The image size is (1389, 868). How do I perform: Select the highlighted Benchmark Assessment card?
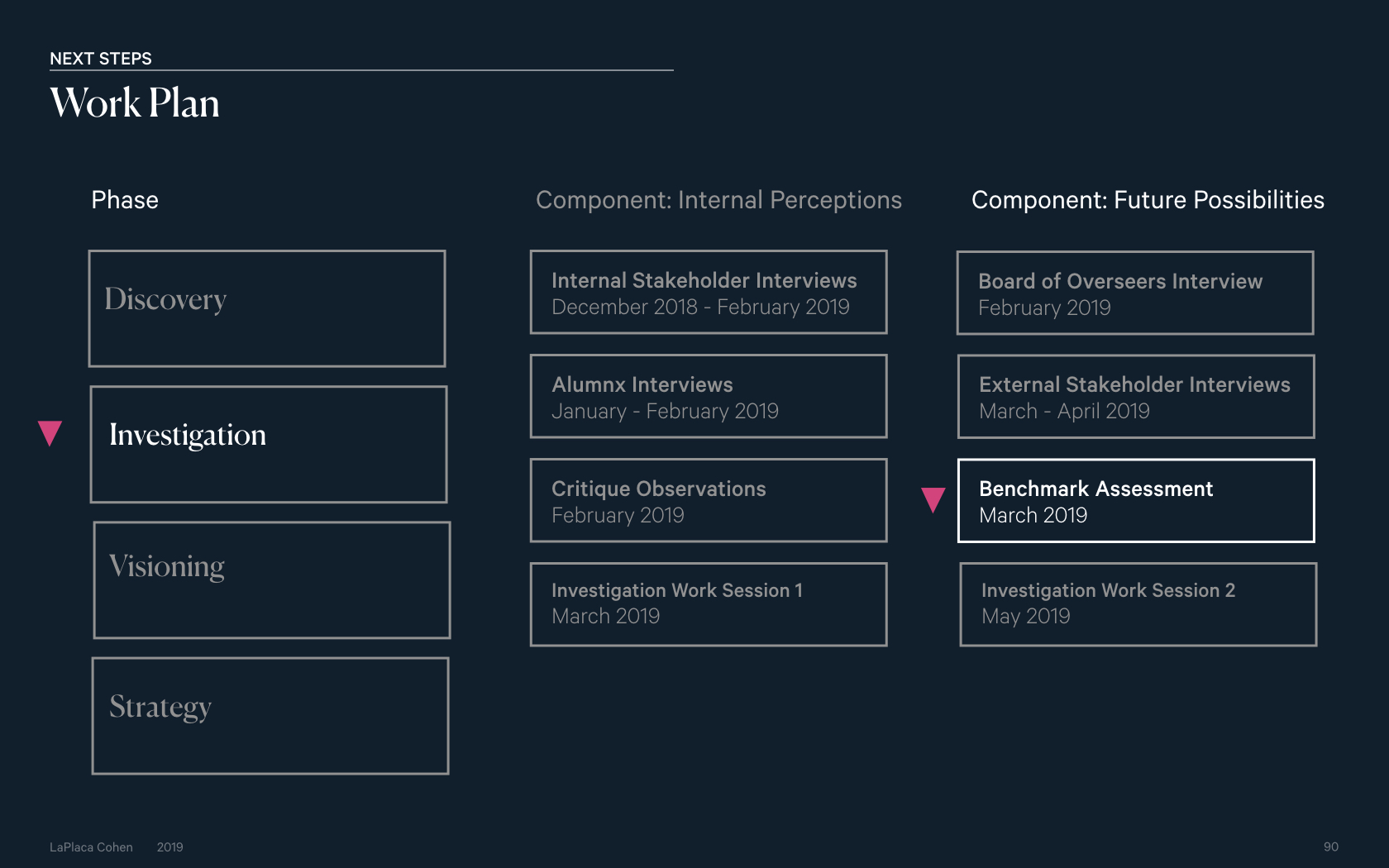click(1136, 500)
